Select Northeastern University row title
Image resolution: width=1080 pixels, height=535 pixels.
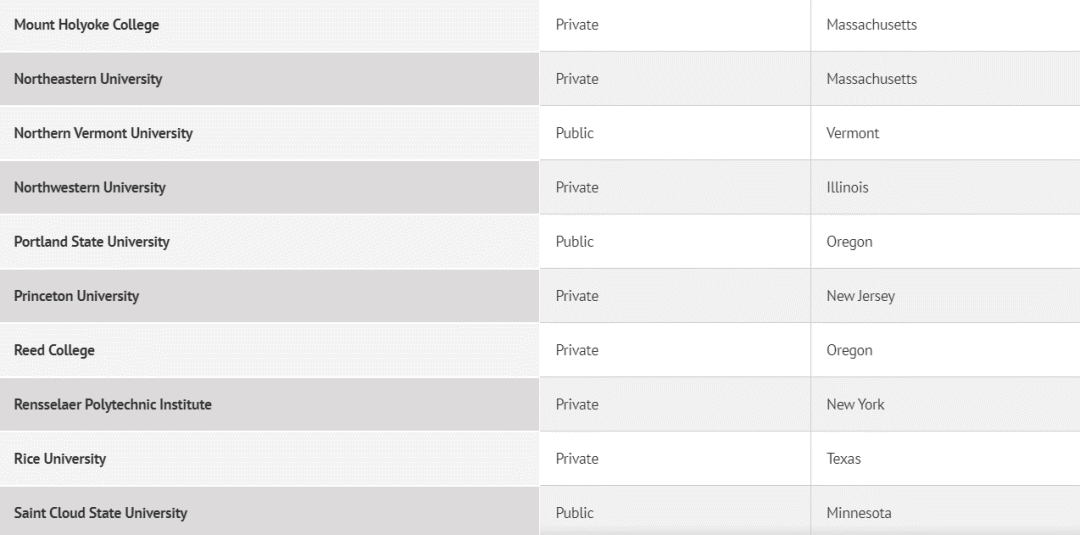tap(88, 79)
